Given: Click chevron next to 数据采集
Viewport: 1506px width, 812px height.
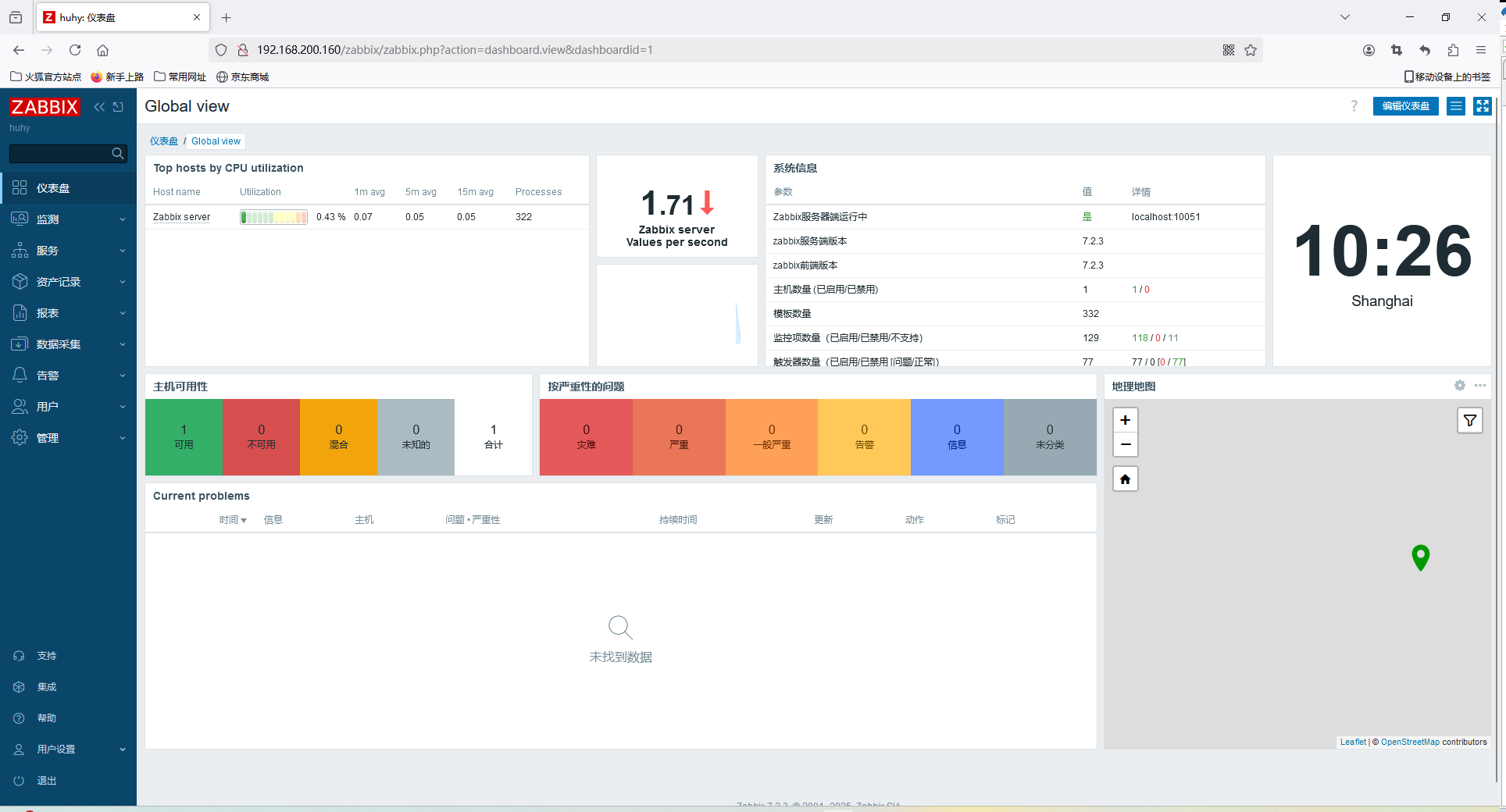Looking at the screenshot, I should (123, 344).
